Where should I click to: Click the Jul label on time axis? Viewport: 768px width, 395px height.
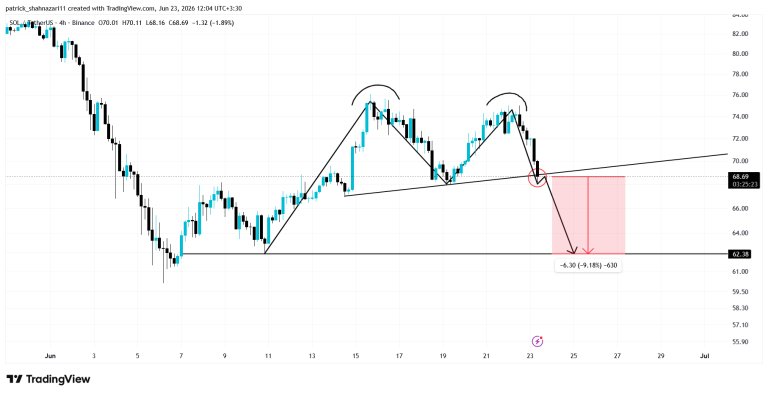[705, 356]
